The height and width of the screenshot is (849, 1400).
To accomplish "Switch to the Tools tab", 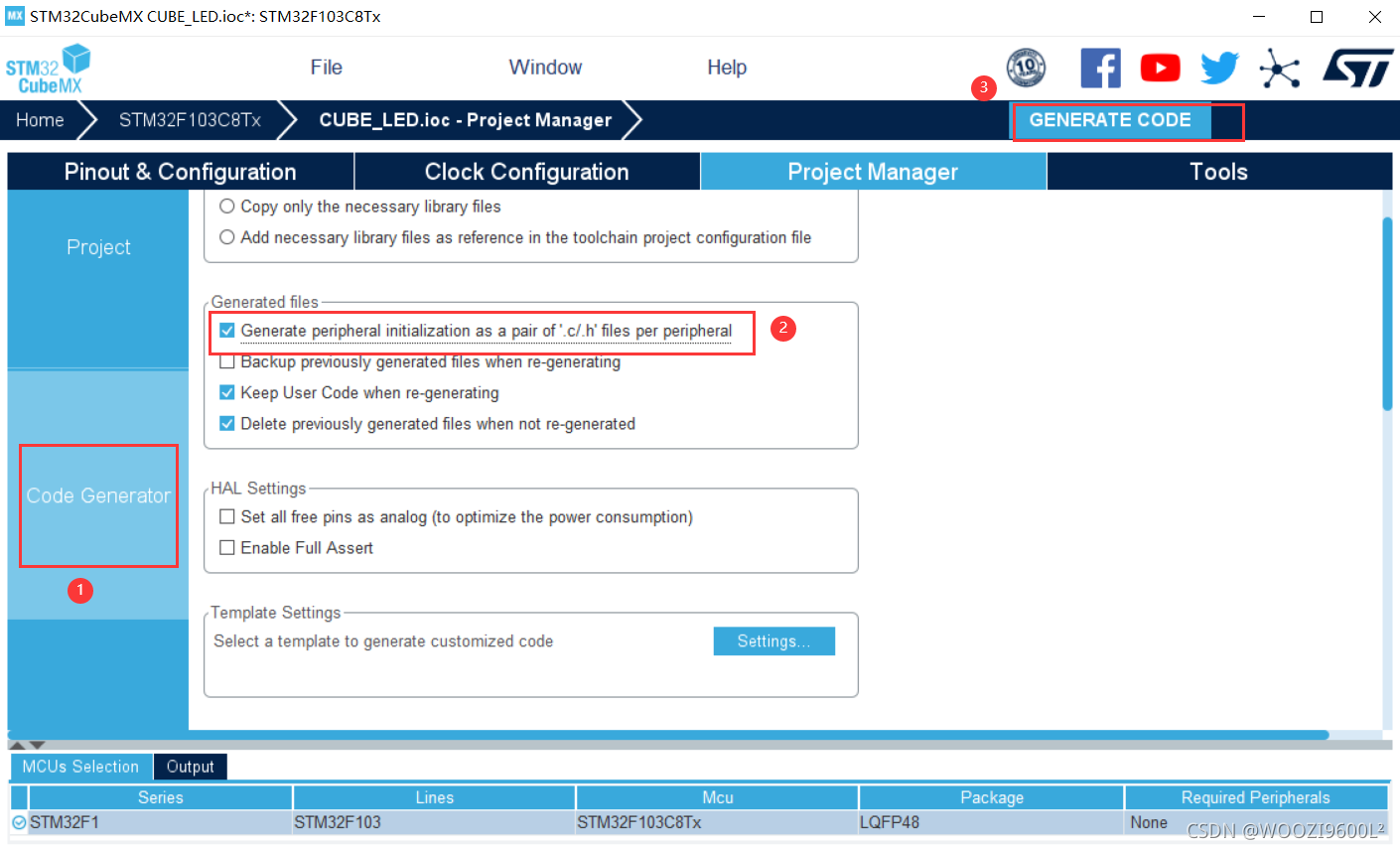I will point(1219,172).
